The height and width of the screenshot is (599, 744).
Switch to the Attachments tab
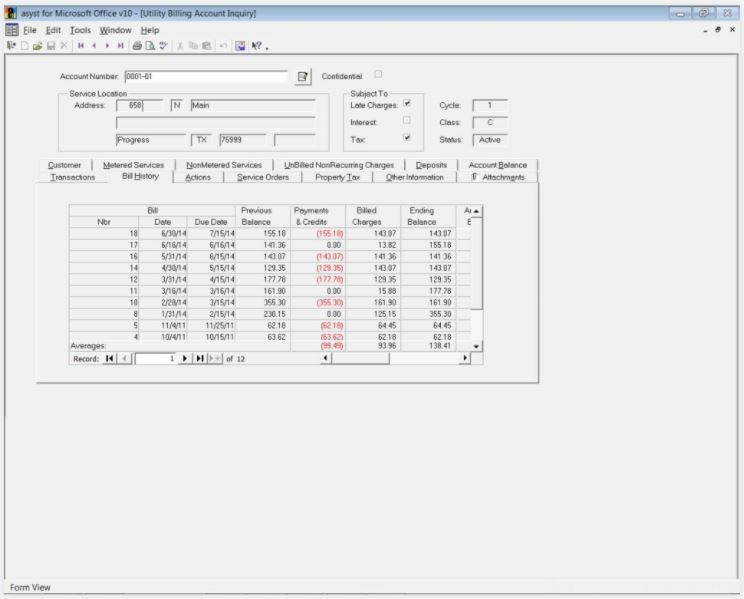498,177
